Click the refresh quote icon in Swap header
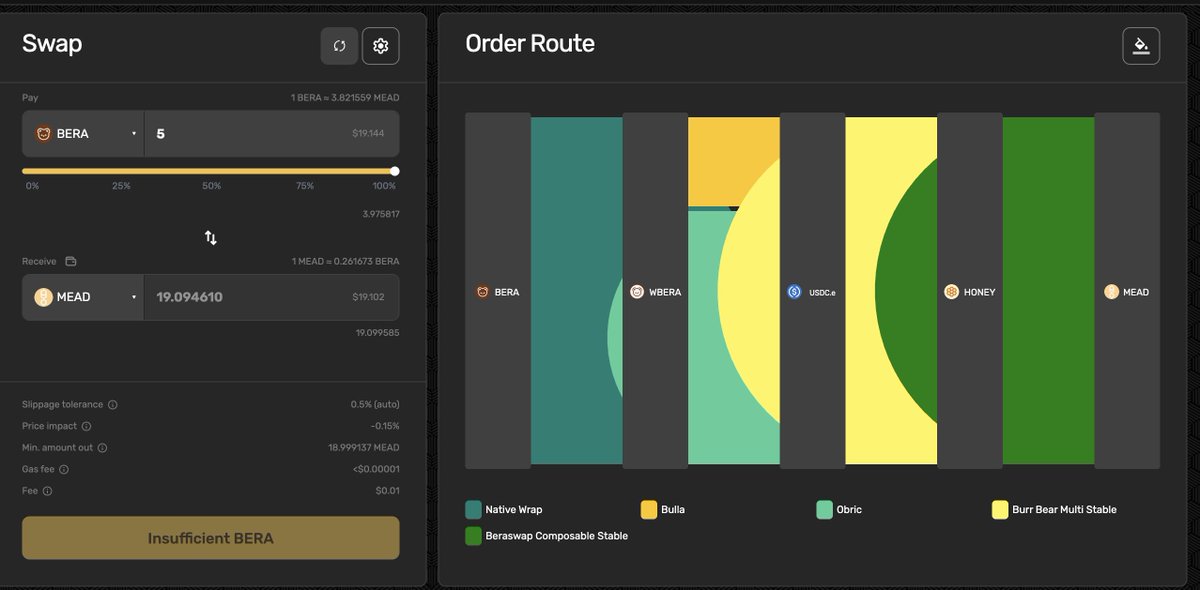Viewport: 1200px width, 590px height. click(x=340, y=46)
